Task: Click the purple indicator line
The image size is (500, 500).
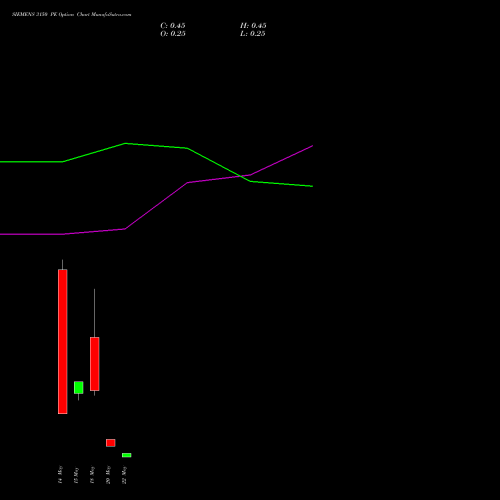Action: (x=156, y=206)
